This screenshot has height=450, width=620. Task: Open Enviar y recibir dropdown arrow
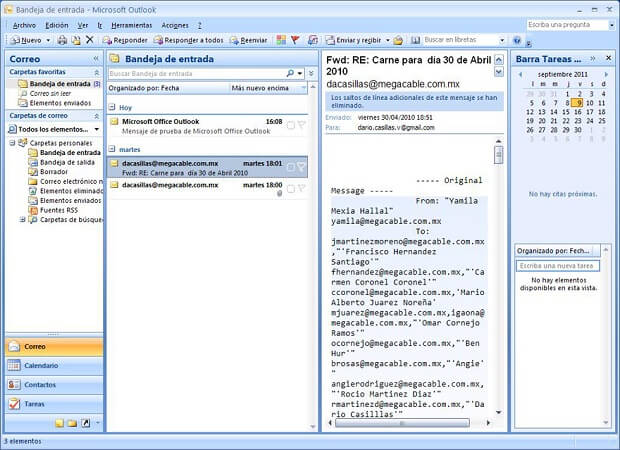(388, 40)
